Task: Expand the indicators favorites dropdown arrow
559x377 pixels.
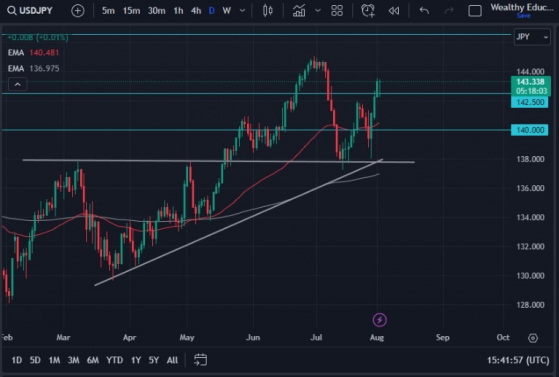Action: 318,11
